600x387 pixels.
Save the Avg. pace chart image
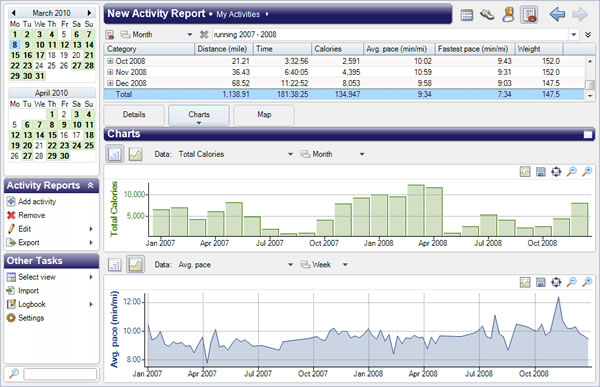click(540, 282)
